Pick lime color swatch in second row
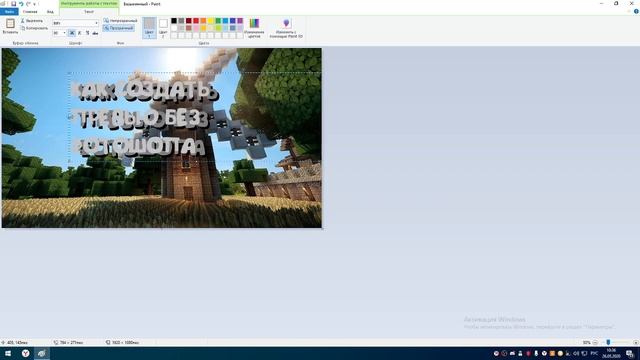 click(218, 28)
